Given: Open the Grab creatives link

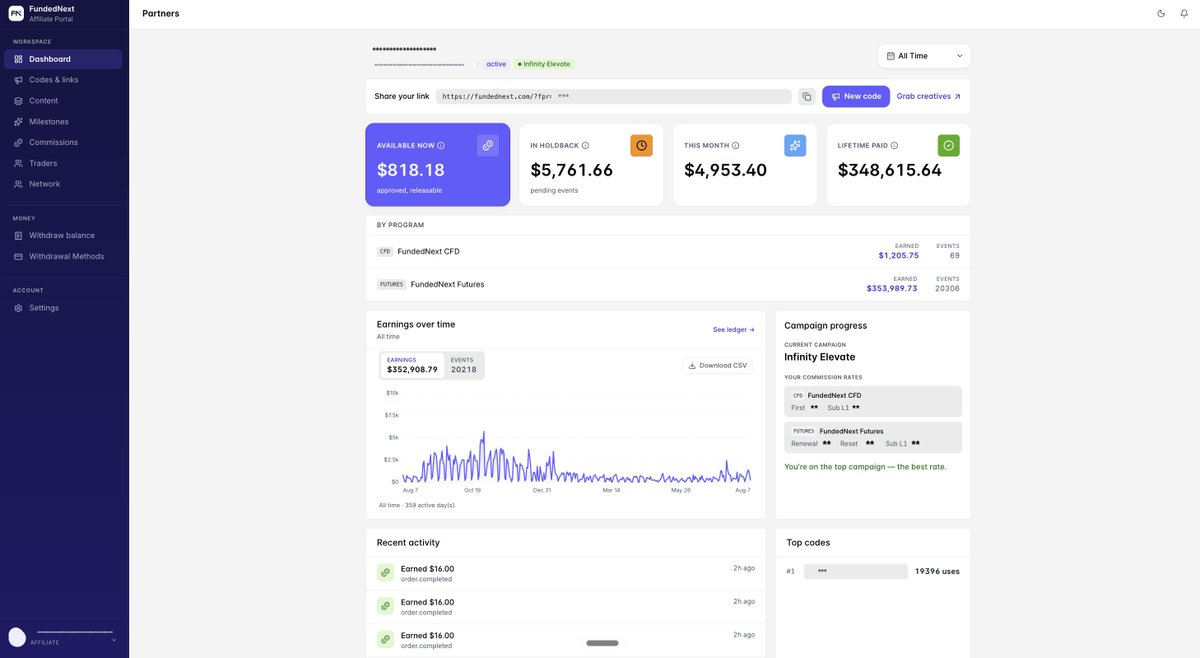Looking at the screenshot, I should 929,96.
